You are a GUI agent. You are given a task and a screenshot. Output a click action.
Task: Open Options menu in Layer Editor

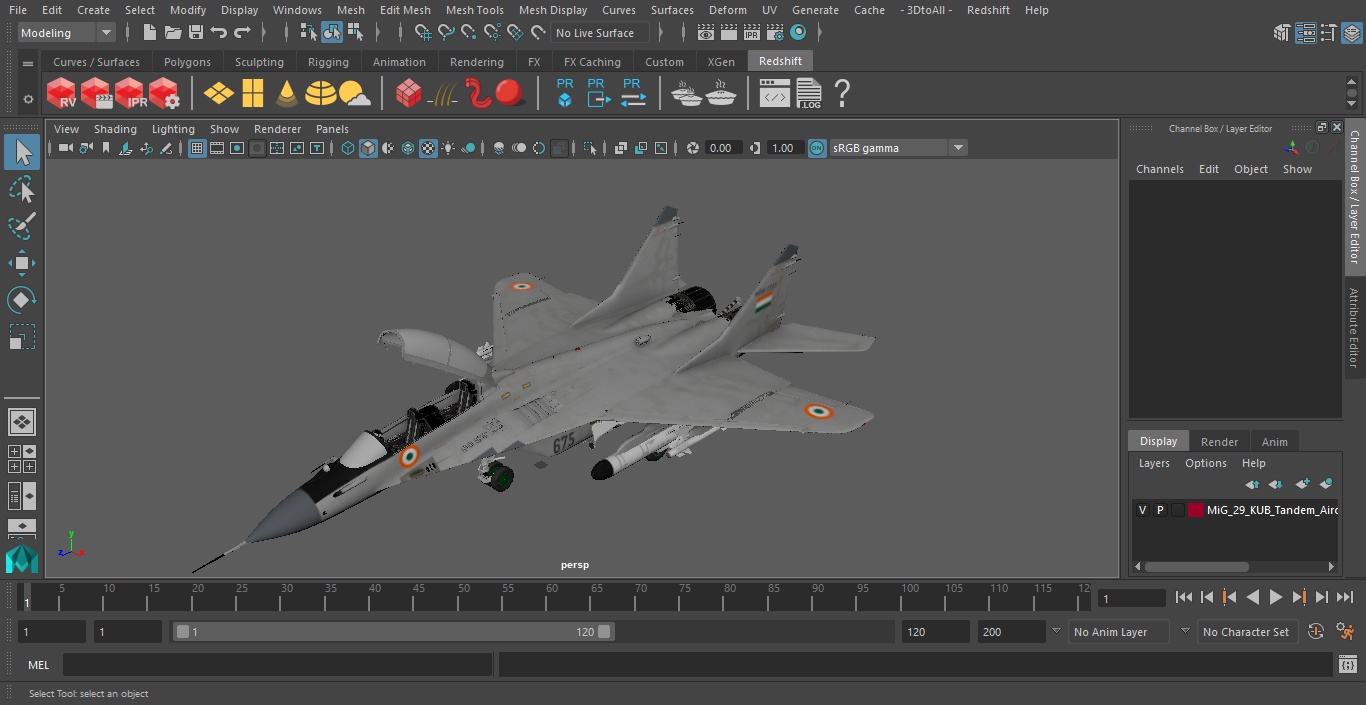click(x=1205, y=463)
